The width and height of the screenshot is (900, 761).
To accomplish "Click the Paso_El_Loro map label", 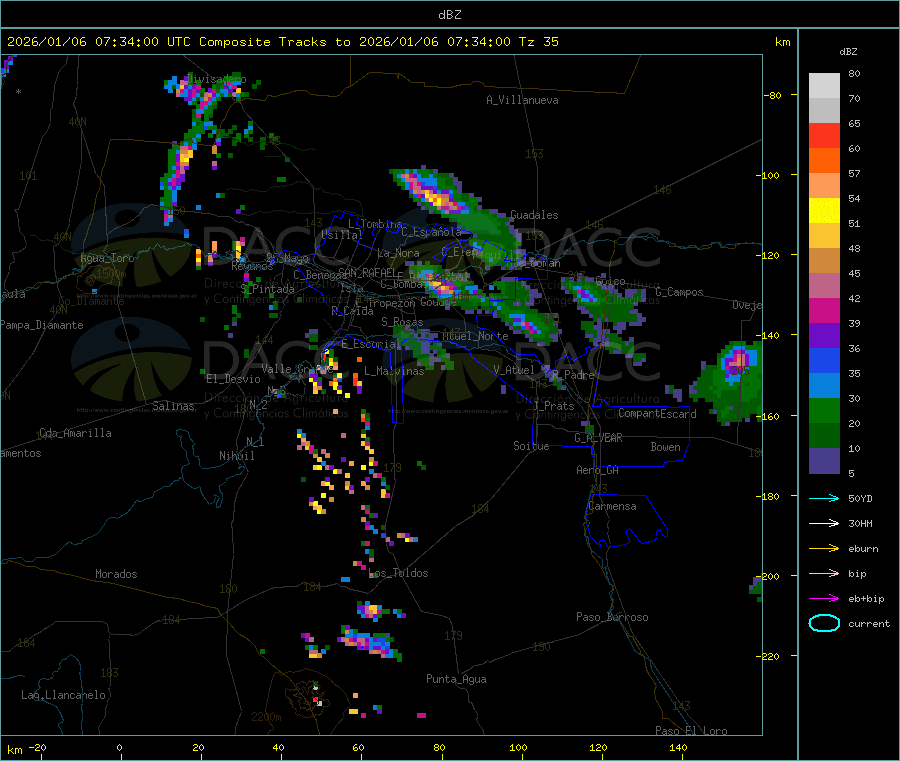I will point(691,731).
